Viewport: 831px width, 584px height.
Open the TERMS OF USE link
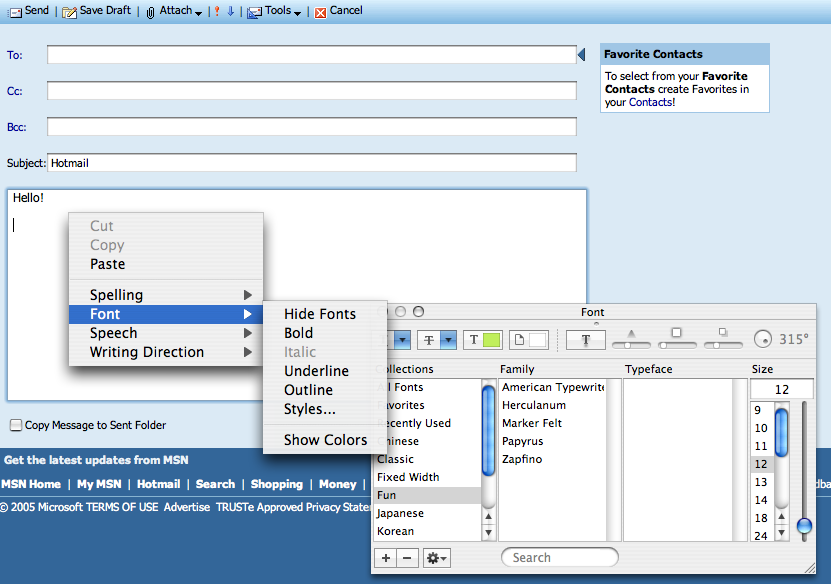(x=122, y=507)
